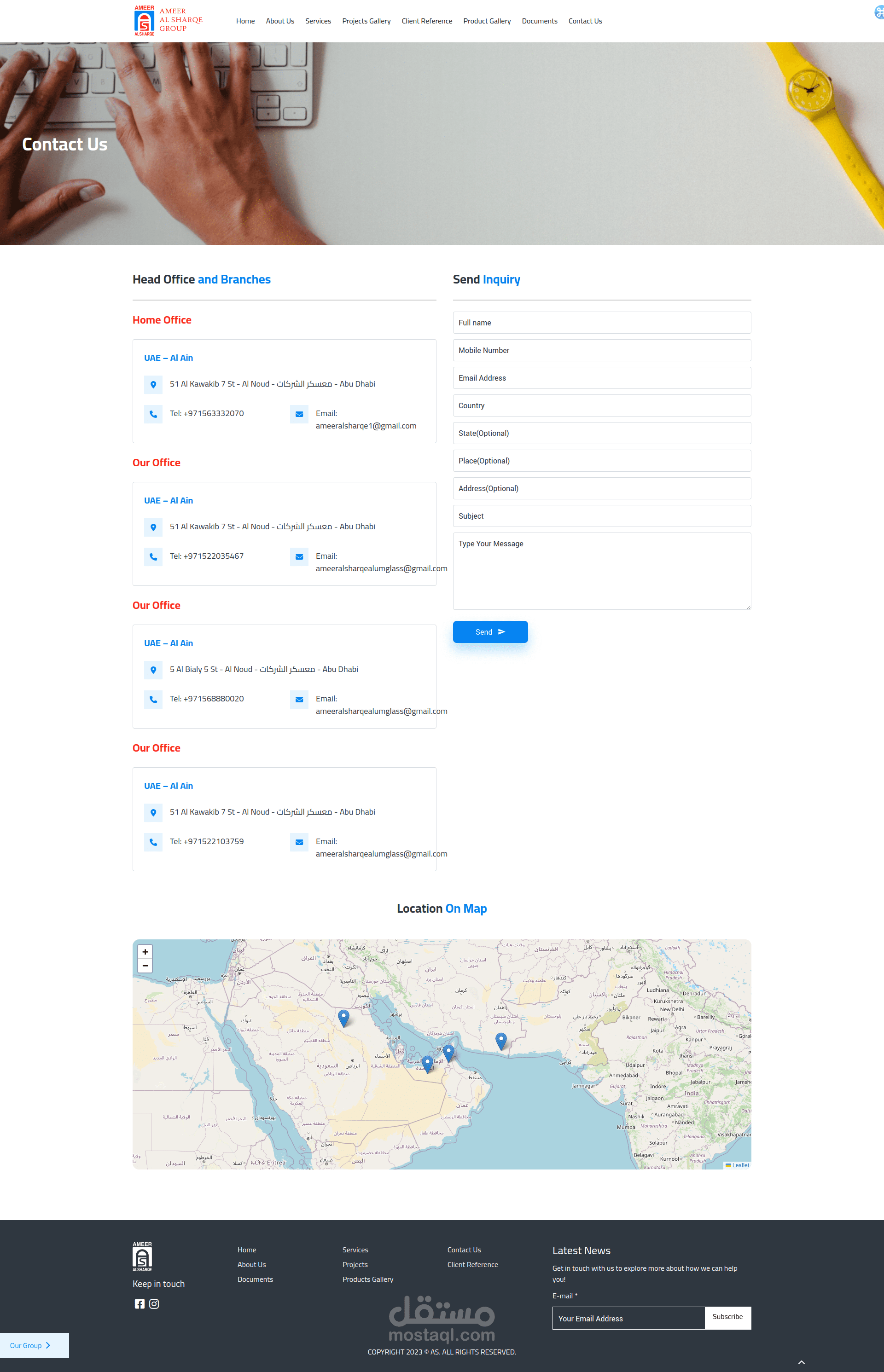Viewport: 884px width, 1372px height.
Task: Click the Facebook icon in footer
Action: point(140,1304)
